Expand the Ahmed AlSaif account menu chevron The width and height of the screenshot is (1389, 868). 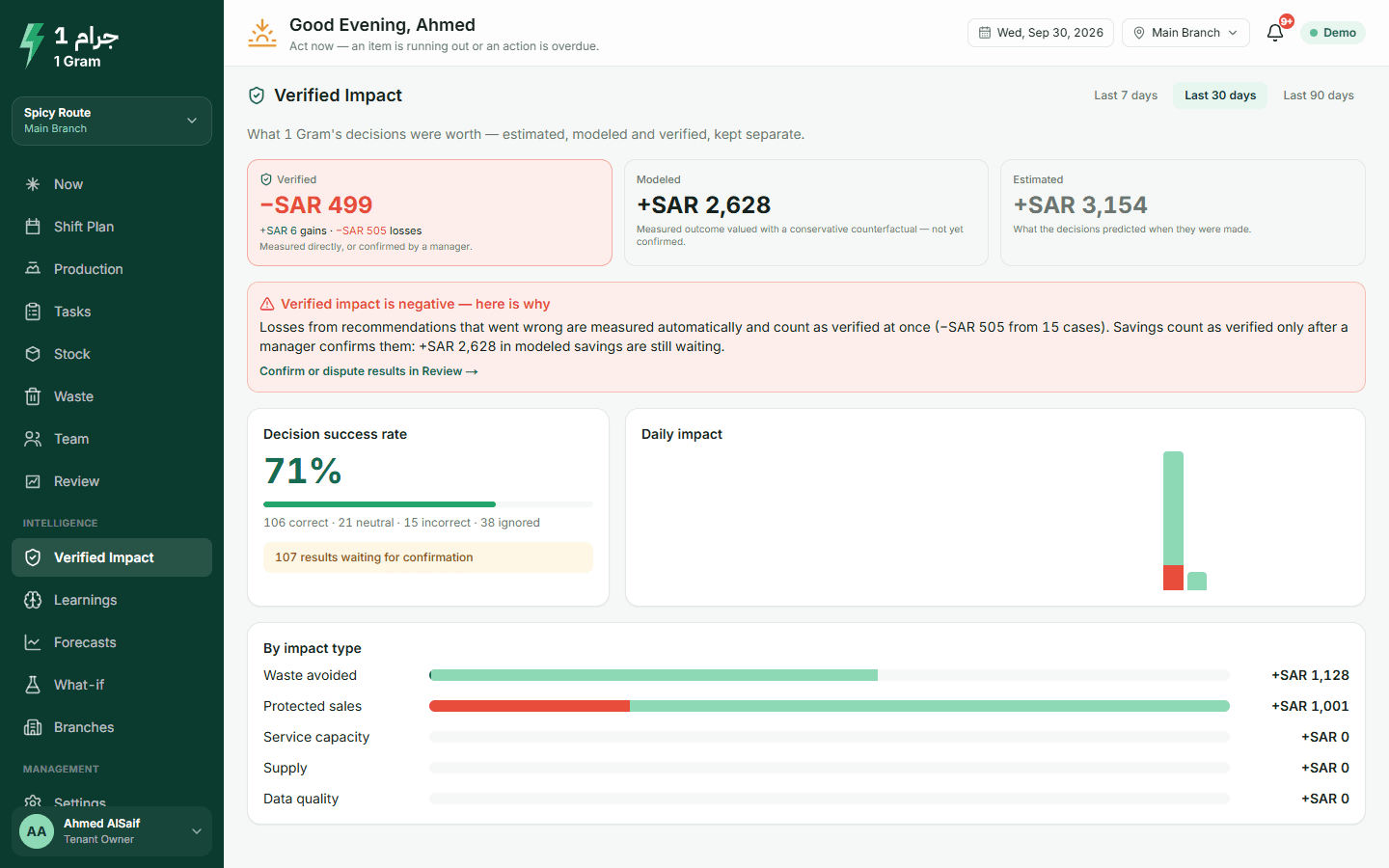click(x=197, y=831)
